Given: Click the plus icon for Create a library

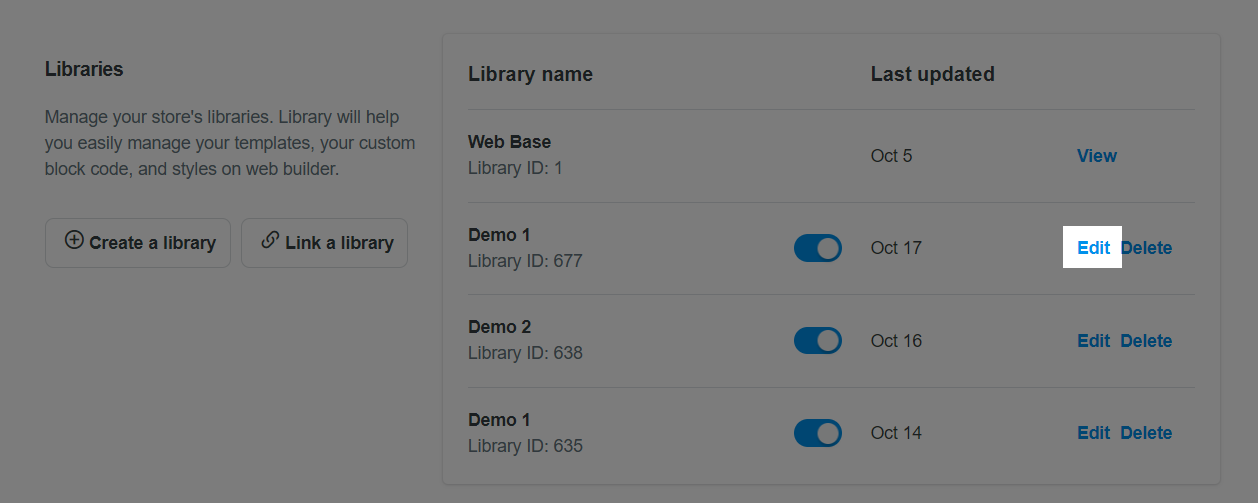Looking at the screenshot, I should (x=74, y=241).
